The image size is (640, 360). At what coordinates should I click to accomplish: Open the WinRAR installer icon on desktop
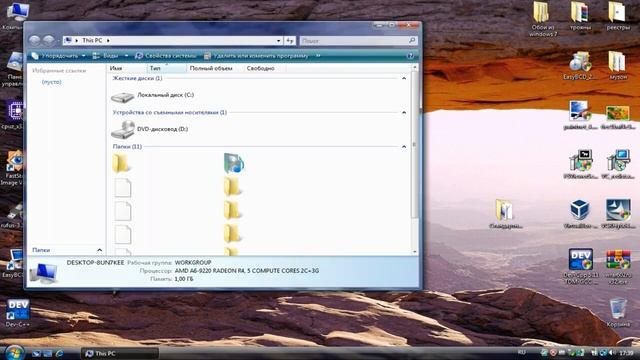pyautogui.click(x=618, y=266)
